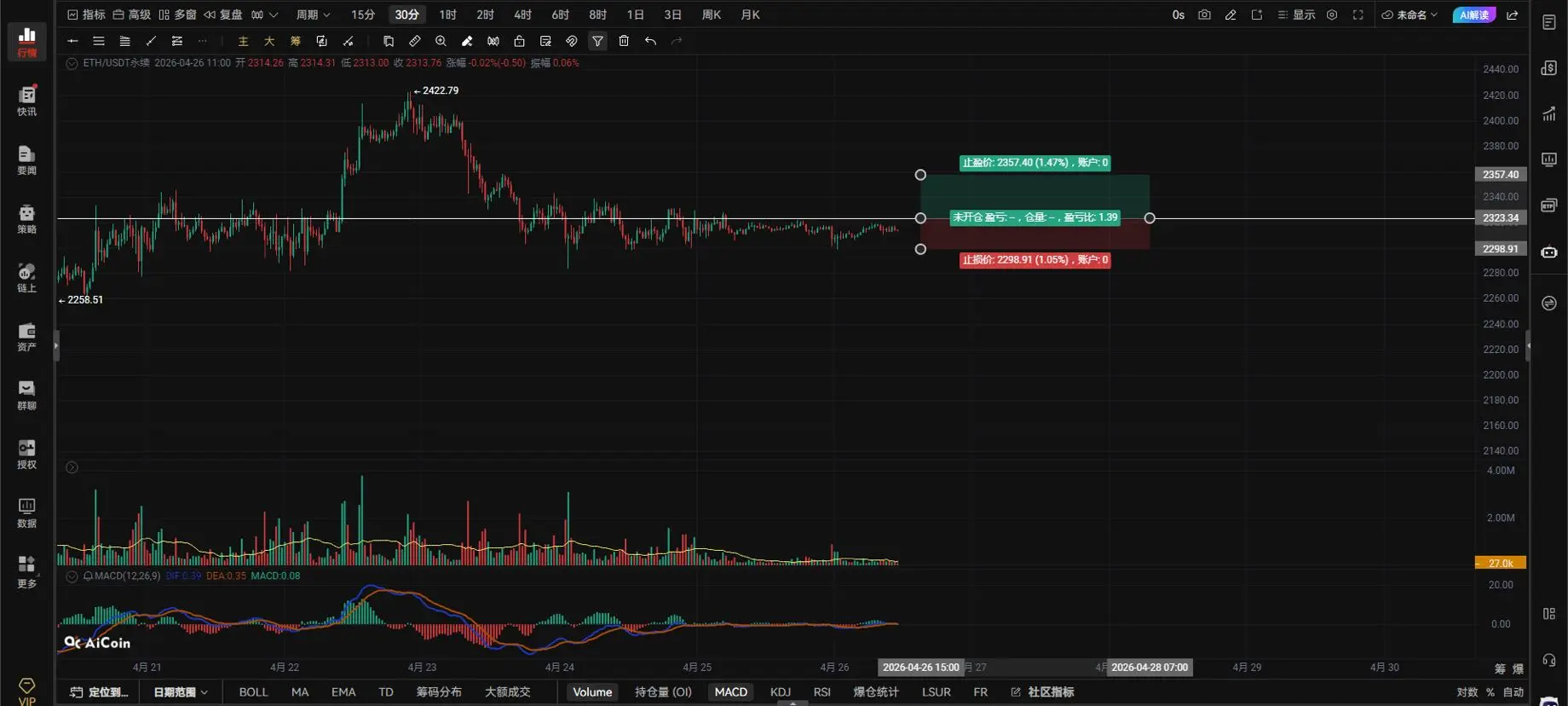Click the 大 large-order marker icon
The height and width of the screenshot is (706, 1568).
(269, 41)
